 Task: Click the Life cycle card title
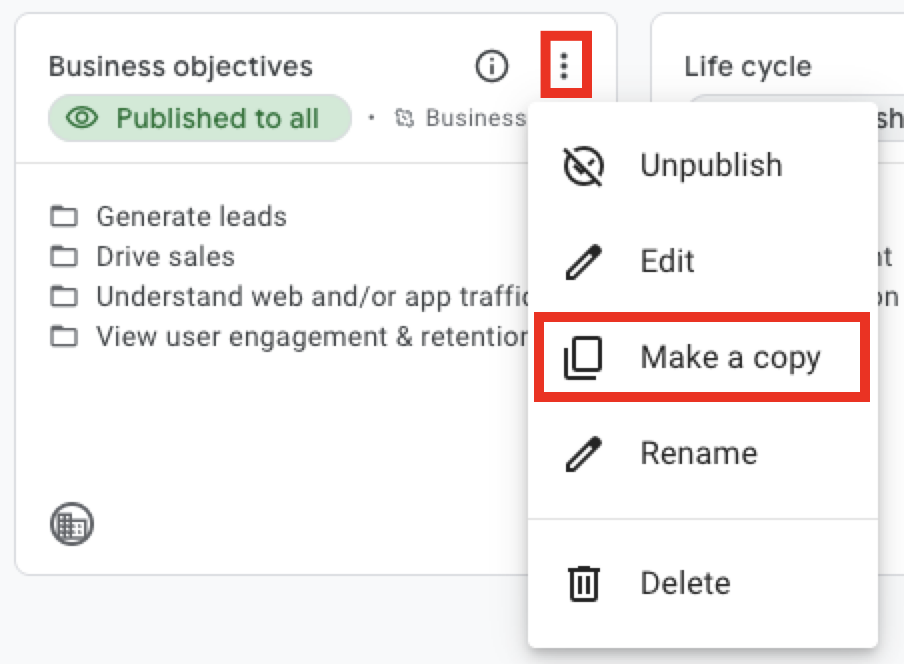(748, 66)
